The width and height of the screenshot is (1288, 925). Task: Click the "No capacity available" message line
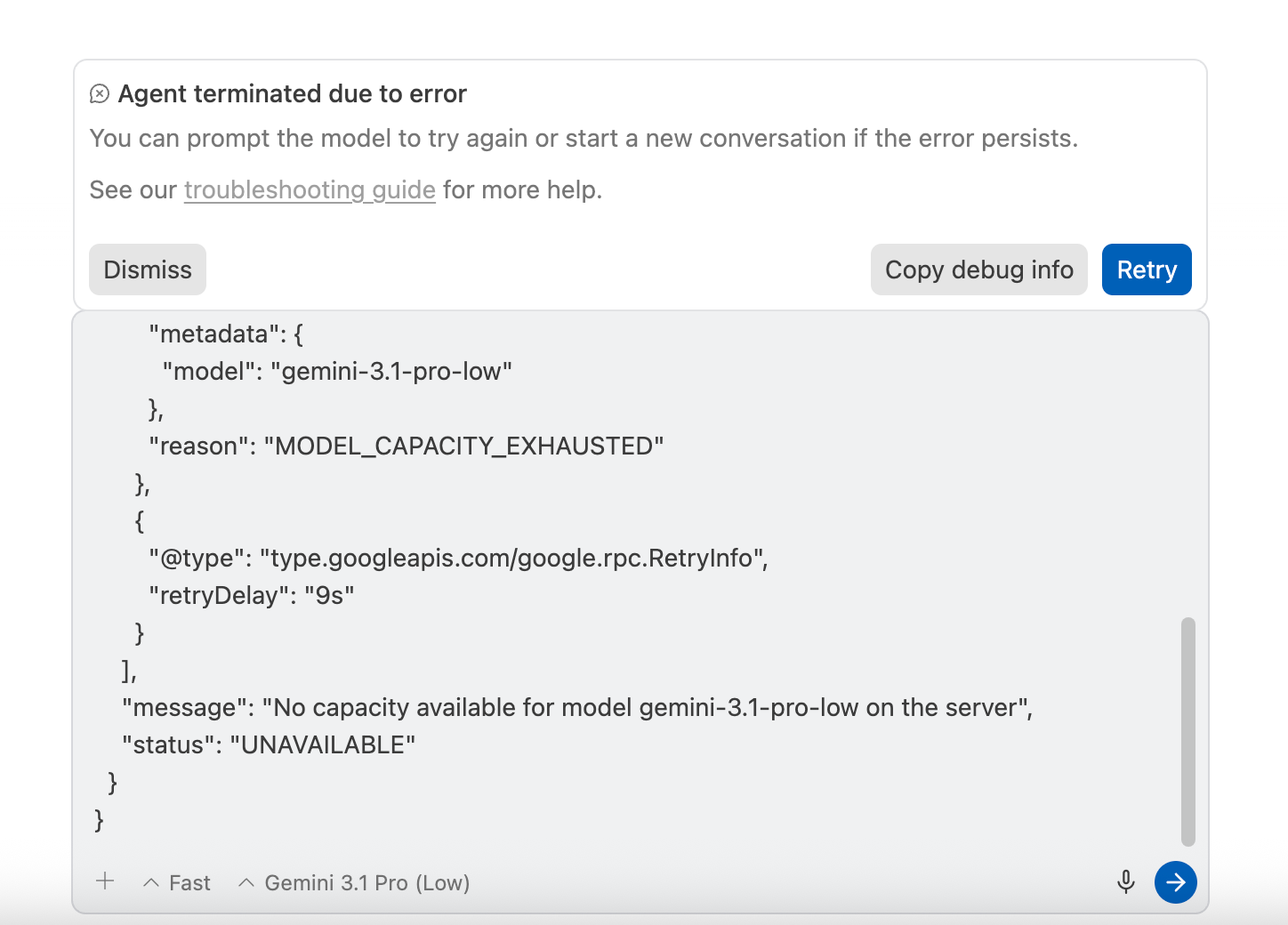pos(577,708)
